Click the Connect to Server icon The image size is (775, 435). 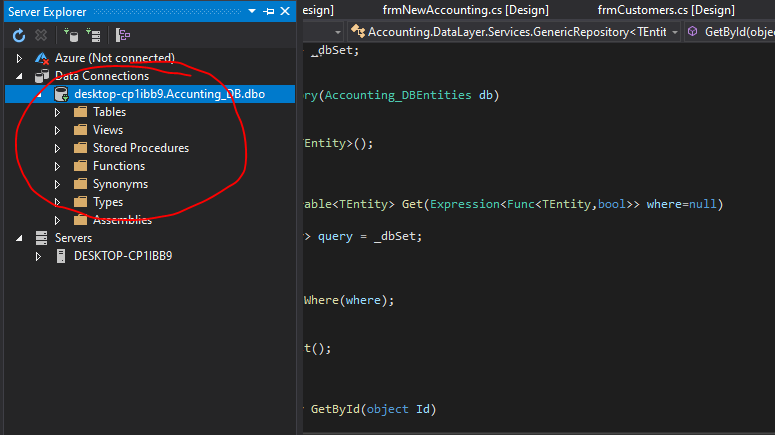tap(97, 35)
